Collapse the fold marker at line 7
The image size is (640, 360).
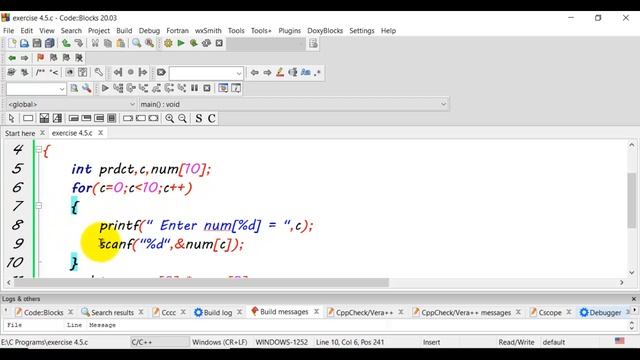(x=38, y=206)
